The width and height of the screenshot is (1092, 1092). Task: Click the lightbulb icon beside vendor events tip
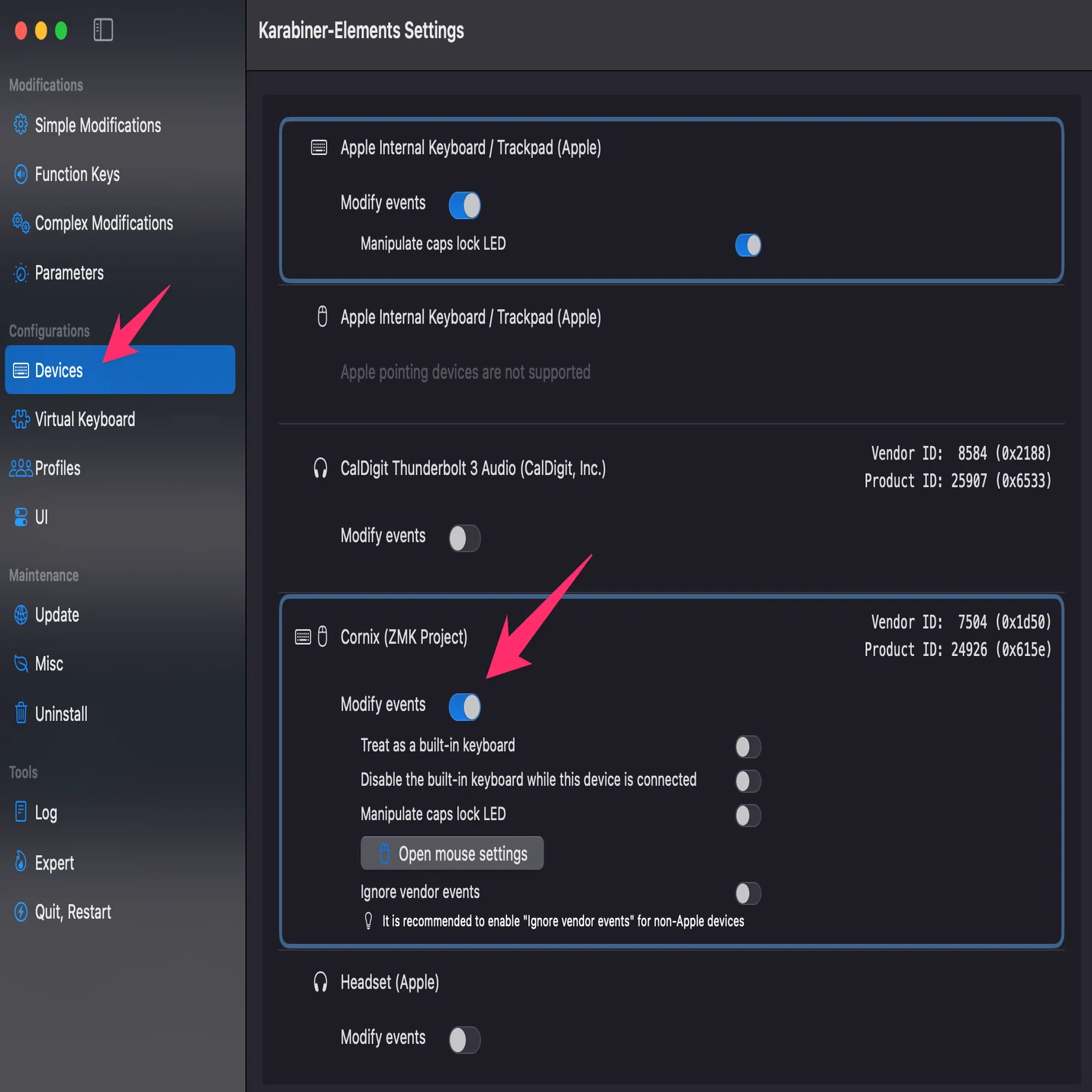coord(368,921)
